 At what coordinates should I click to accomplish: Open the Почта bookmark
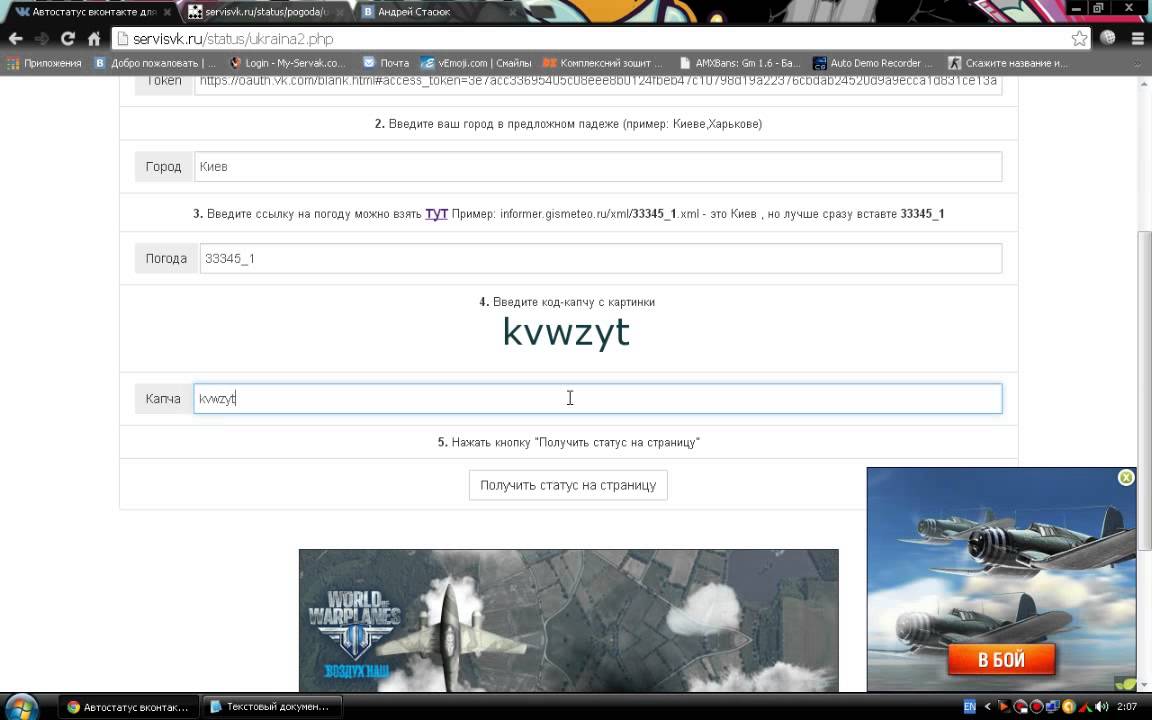point(386,63)
